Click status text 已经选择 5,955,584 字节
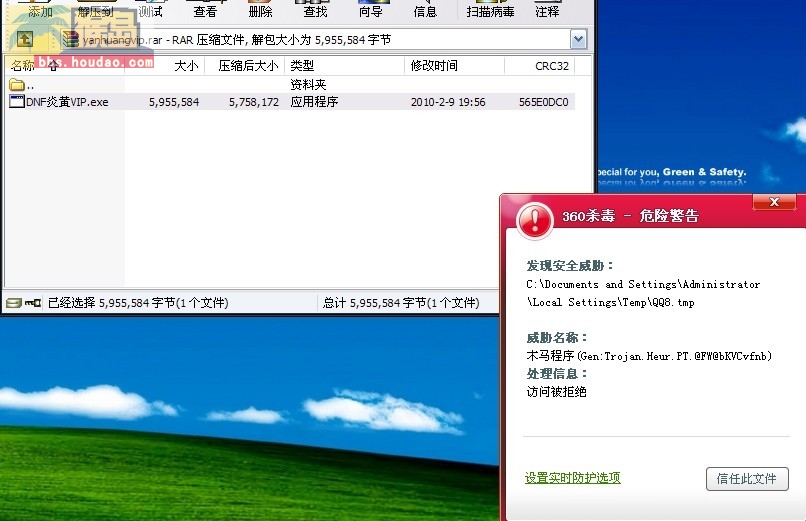806x521 pixels. click(x=138, y=303)
